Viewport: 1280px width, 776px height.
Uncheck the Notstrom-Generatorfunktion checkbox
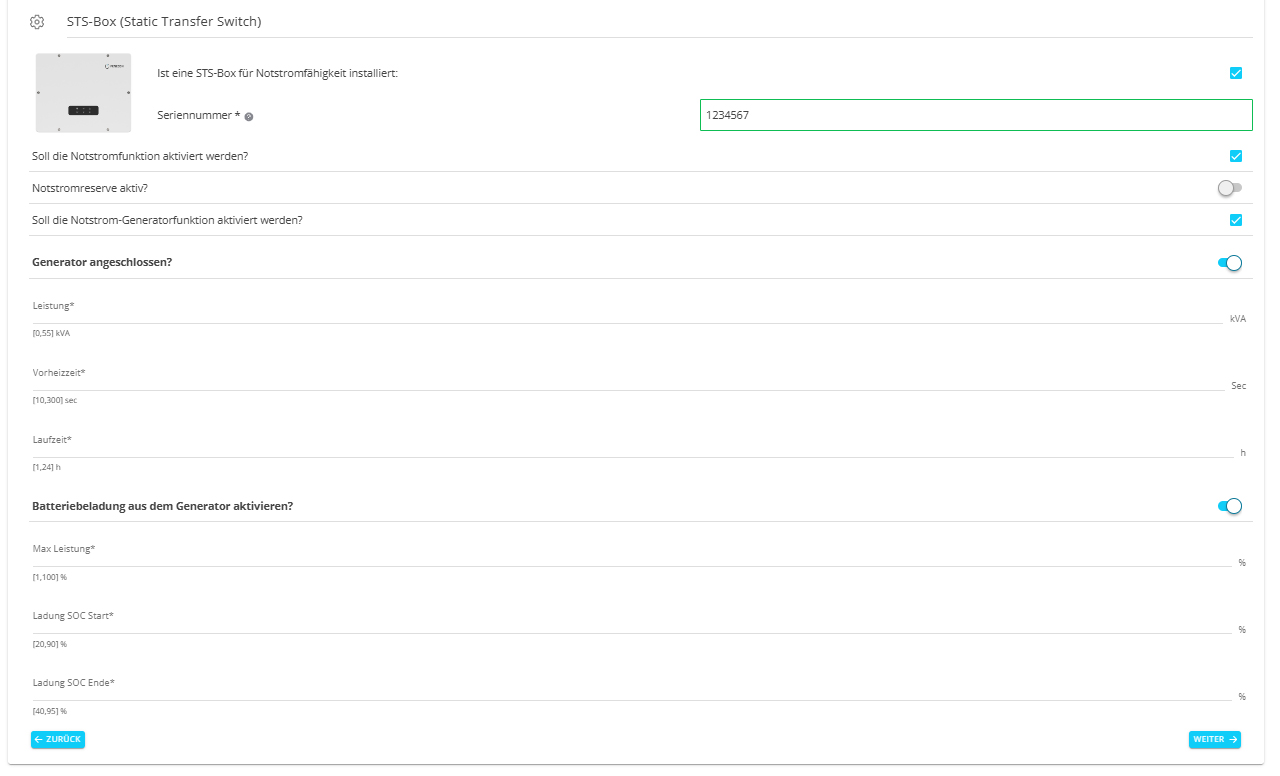(x=1236, y=220)
